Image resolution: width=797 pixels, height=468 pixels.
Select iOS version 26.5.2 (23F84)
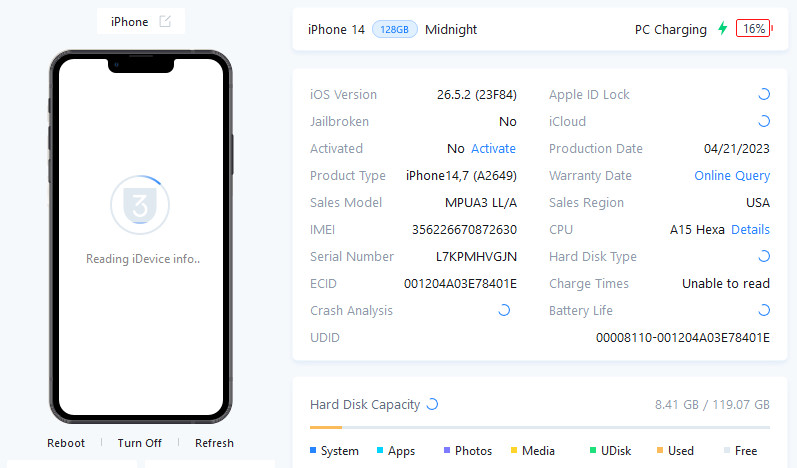pos(477,95)
